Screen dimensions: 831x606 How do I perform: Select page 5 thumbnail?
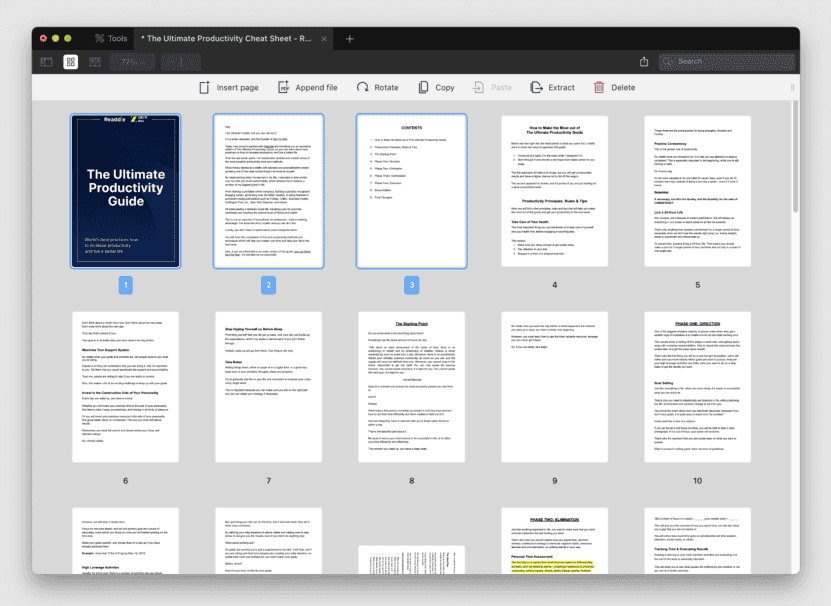697,191
